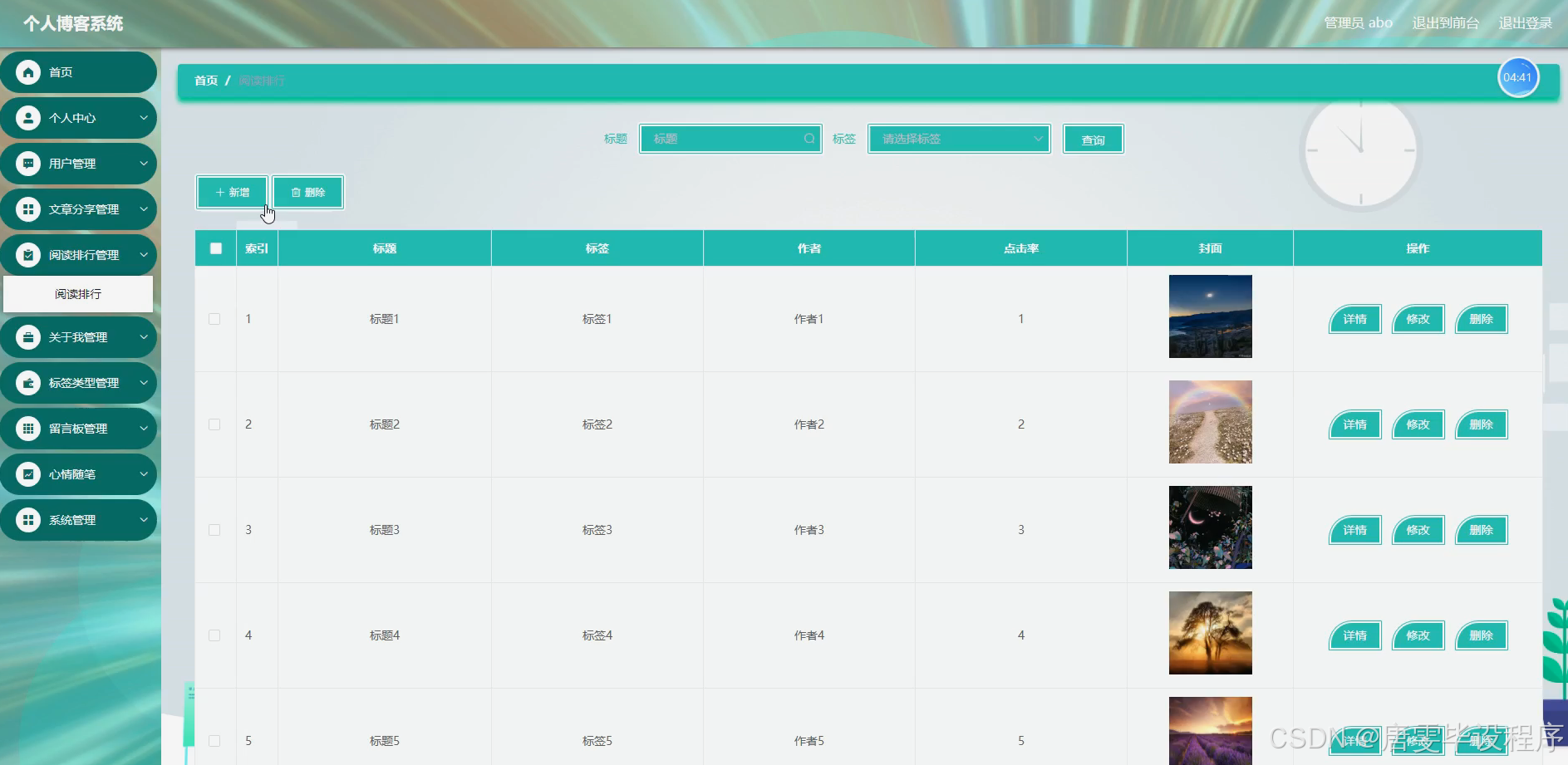Screen dimensions: 1568x765
Task: Click the 查询 search button
Action: pyautogui.click(x=1093, y=140)
